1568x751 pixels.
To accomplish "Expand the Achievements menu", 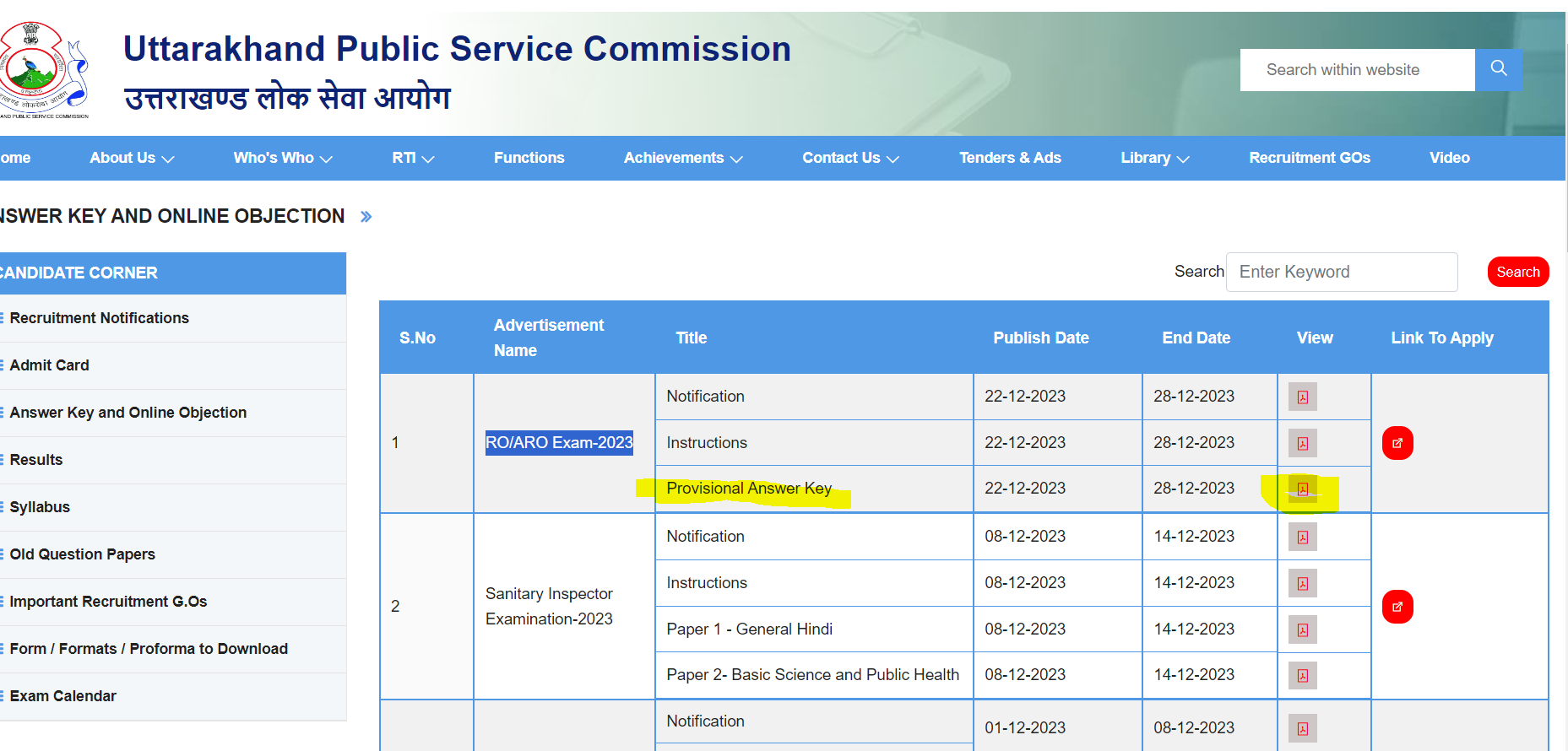I will (683, 158).
